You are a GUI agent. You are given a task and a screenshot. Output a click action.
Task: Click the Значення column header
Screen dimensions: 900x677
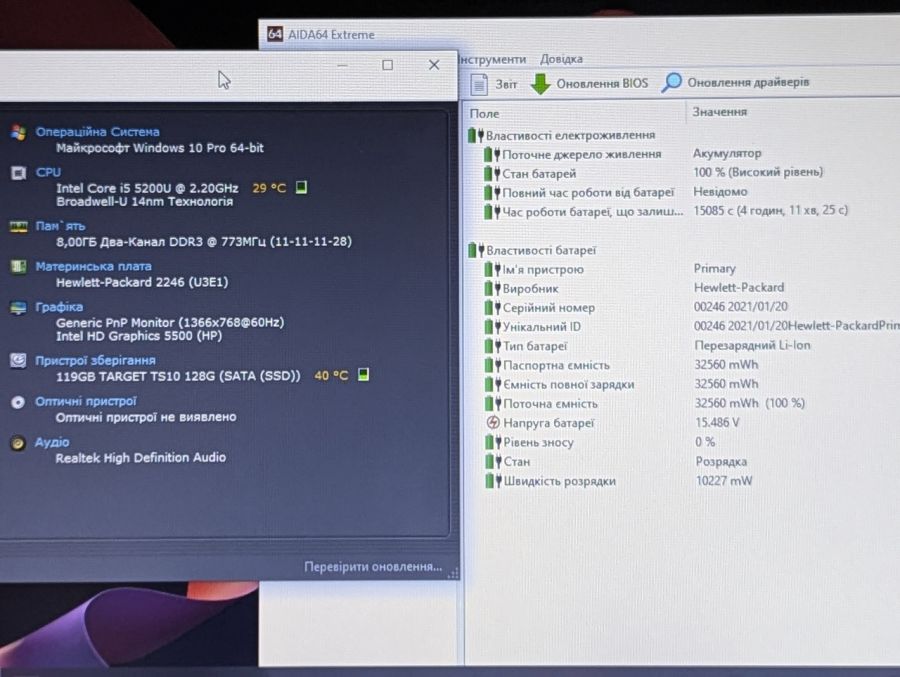[719, 111]
